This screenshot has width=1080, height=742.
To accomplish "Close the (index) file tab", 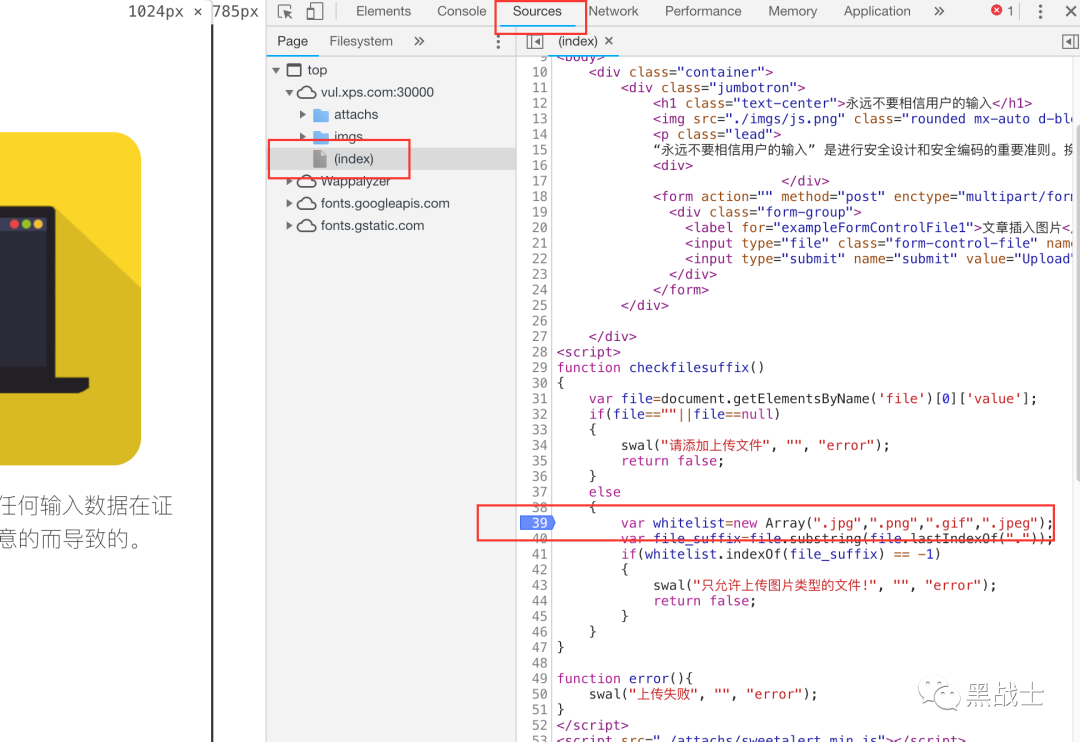I will click(x=609, y=41).
